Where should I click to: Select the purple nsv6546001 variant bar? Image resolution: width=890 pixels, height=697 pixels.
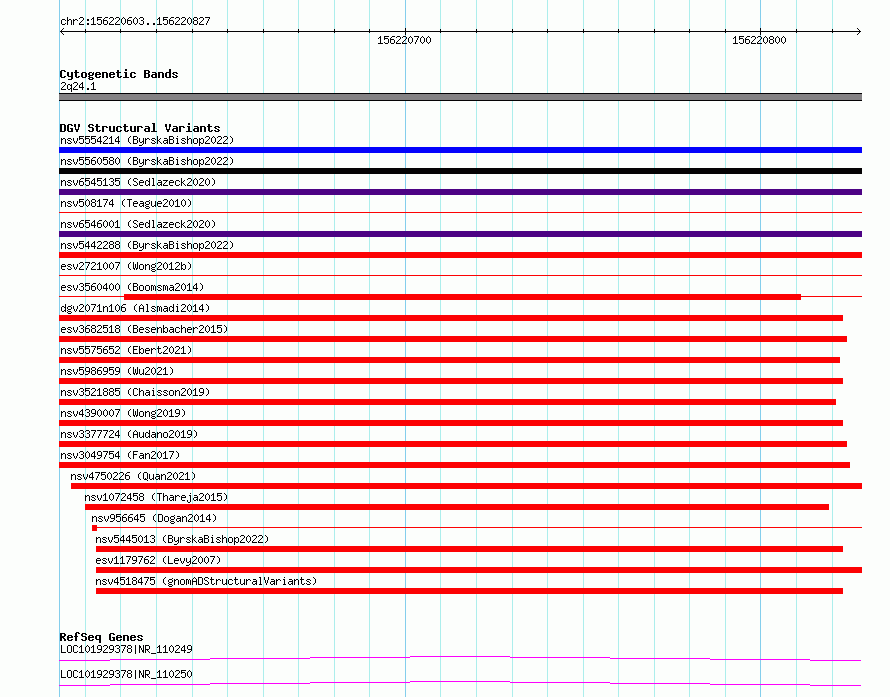(x=460, y=234)
